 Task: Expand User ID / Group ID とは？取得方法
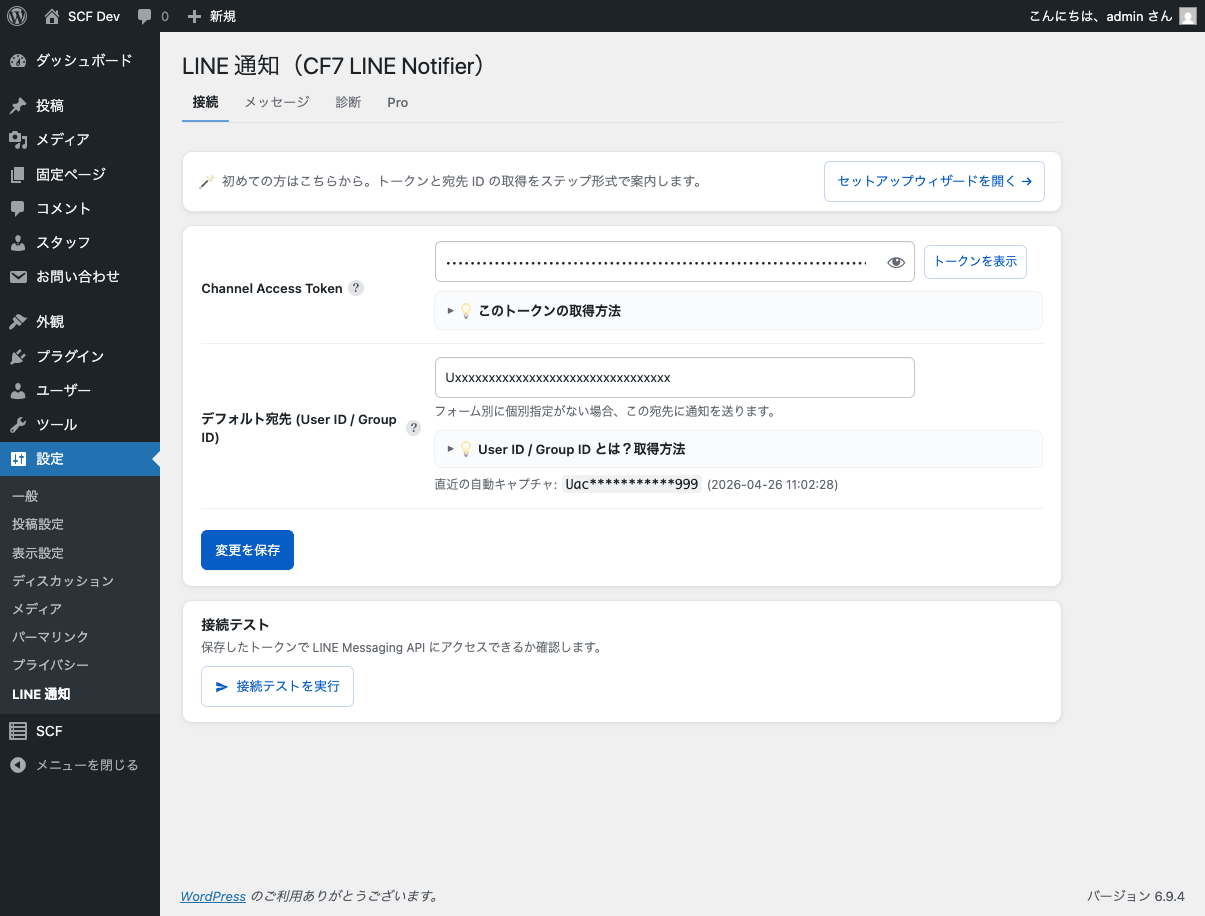click(x=738, y=449)
